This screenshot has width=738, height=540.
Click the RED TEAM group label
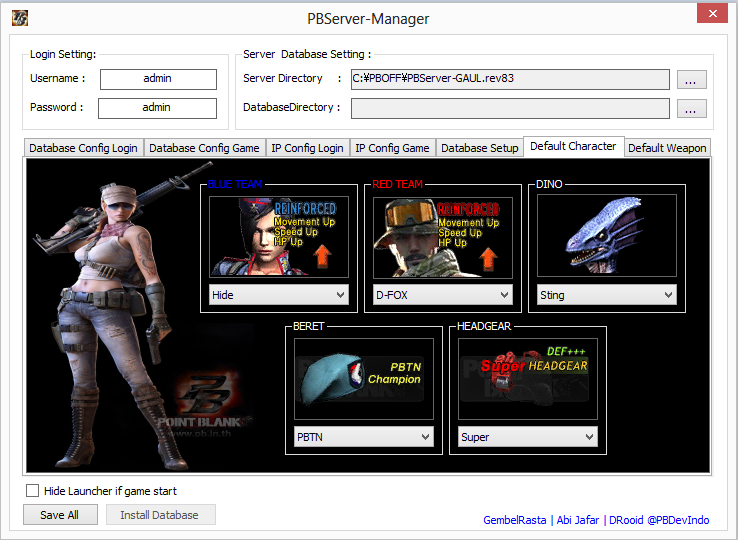pos(398,184)
